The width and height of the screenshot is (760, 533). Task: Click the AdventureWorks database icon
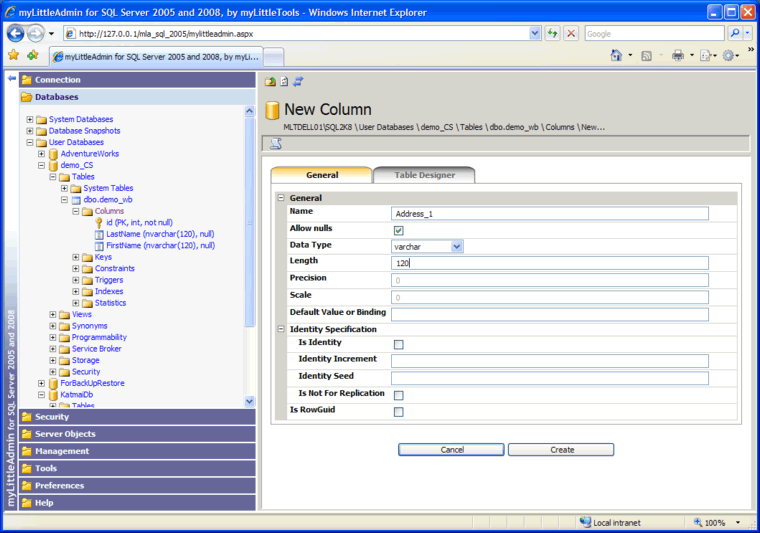53,154
